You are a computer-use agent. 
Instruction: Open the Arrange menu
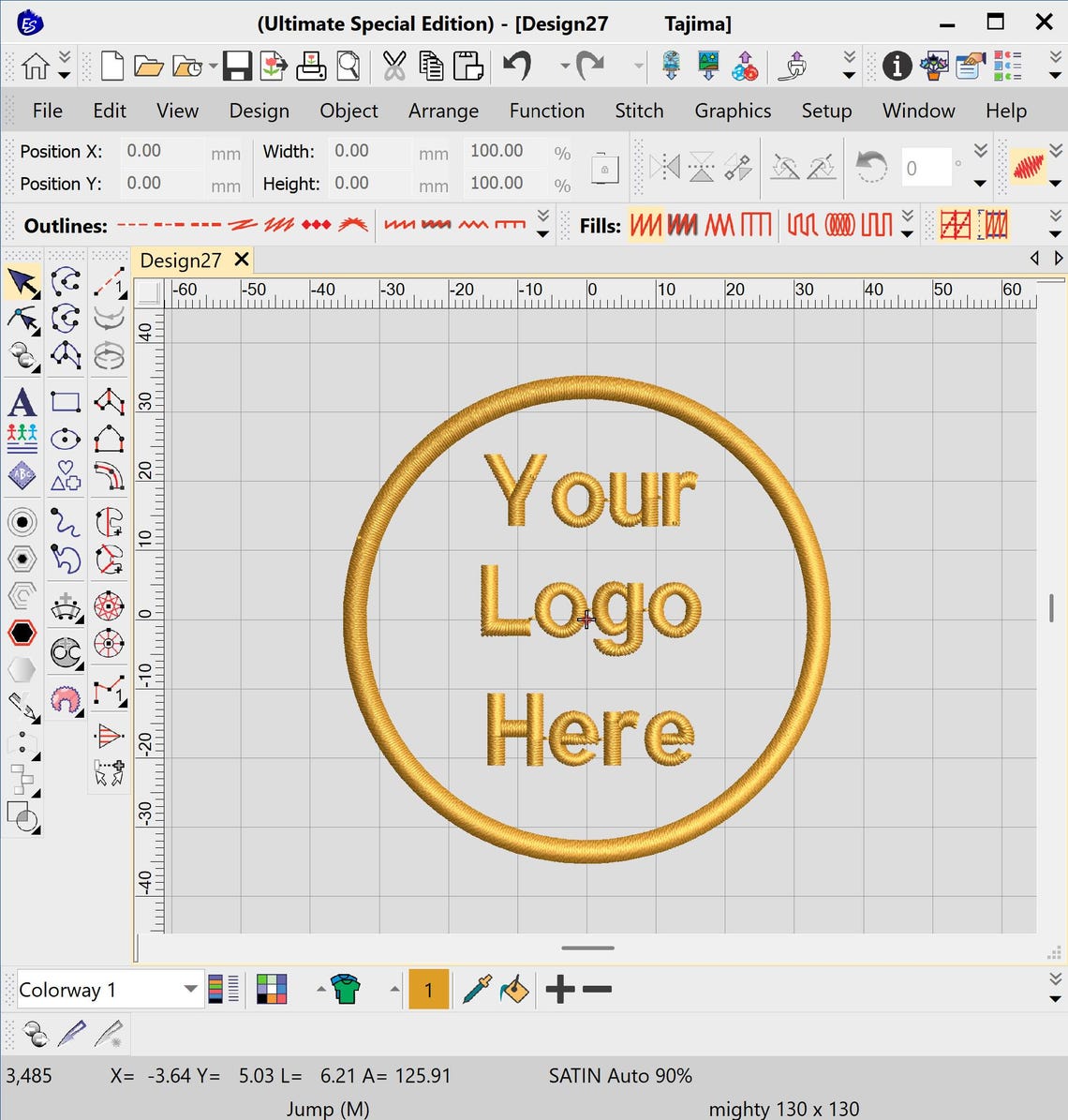pyautogui.click(x=443, y=111)
